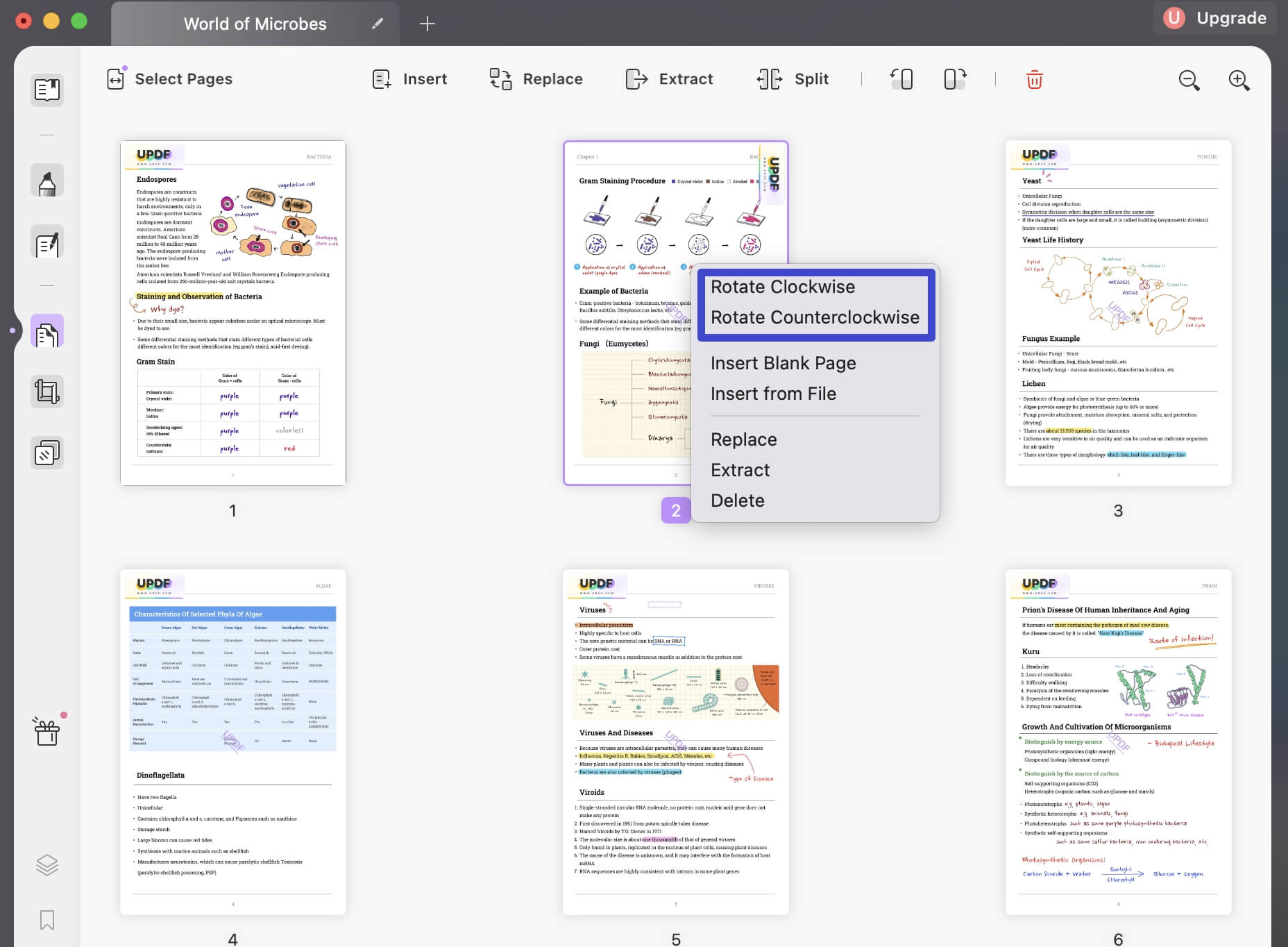Screen dimensions: 1288x947
Task: Open the Page Tools watermark icon
Action: click(x=47, y=453)
